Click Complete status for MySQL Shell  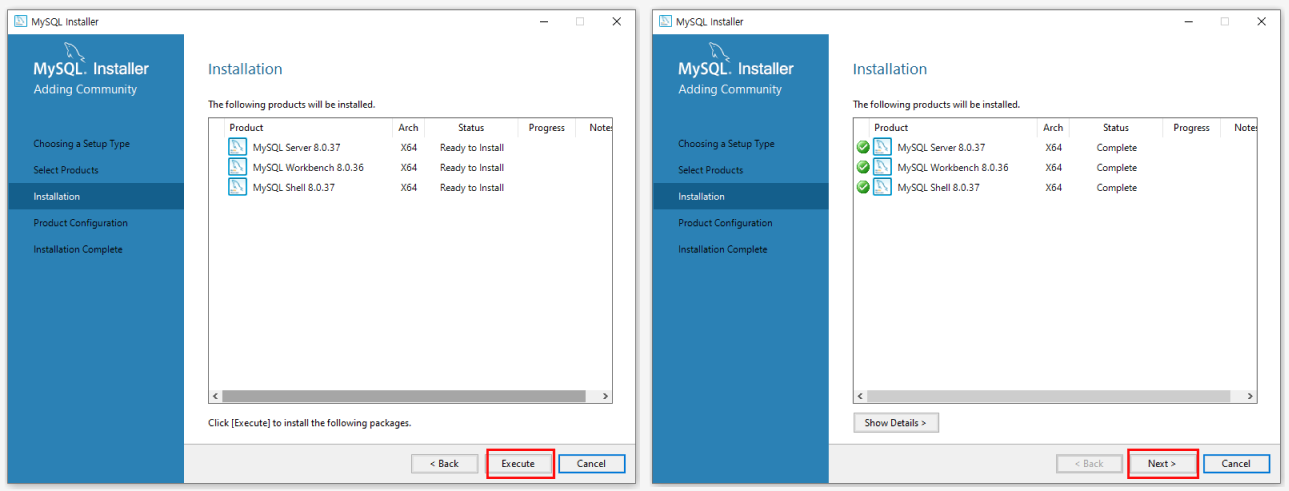1116,188
